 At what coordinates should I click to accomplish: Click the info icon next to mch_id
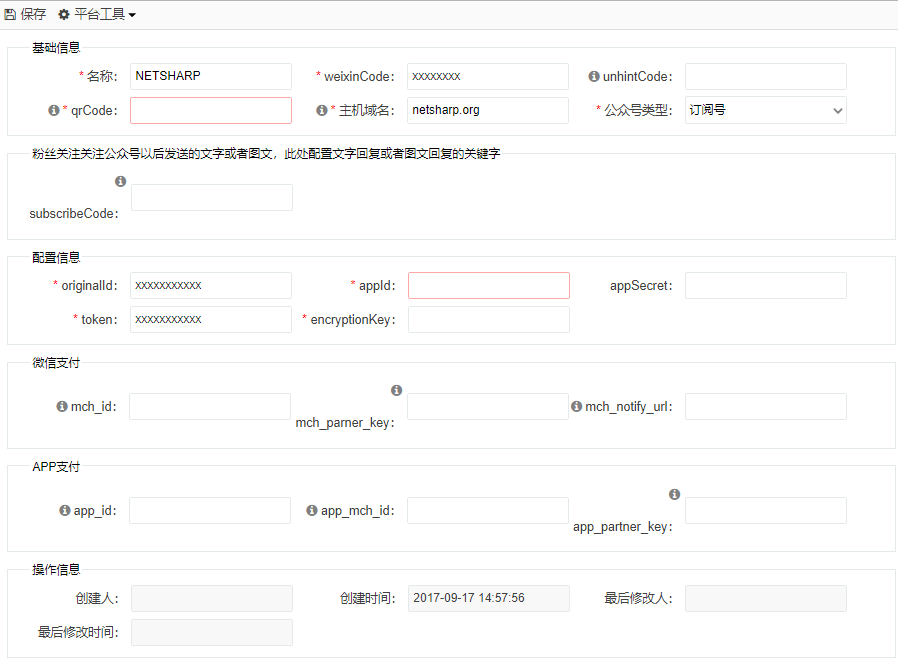pos(62,406)
